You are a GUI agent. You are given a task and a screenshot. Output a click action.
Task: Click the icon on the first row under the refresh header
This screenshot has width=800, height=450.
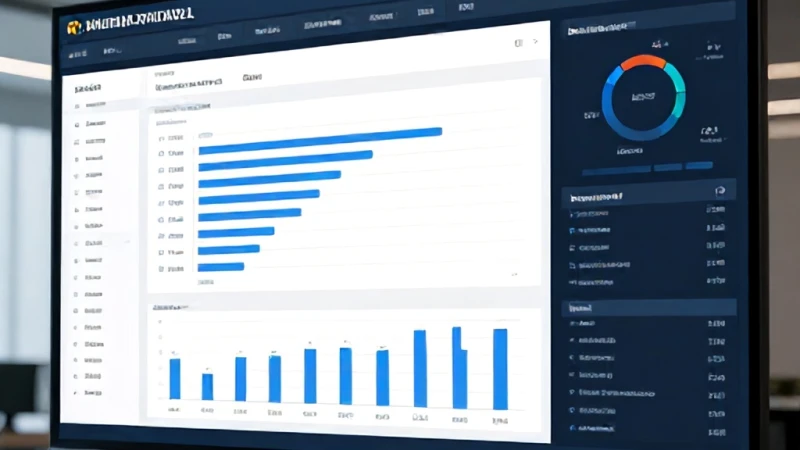pyautogui.click(x=571, y=215)
